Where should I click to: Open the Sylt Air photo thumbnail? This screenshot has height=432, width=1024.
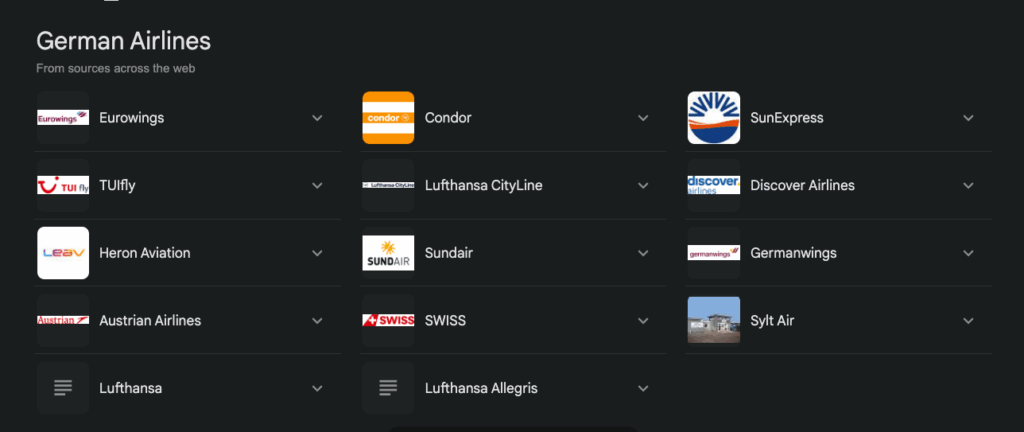coord(714,321)
